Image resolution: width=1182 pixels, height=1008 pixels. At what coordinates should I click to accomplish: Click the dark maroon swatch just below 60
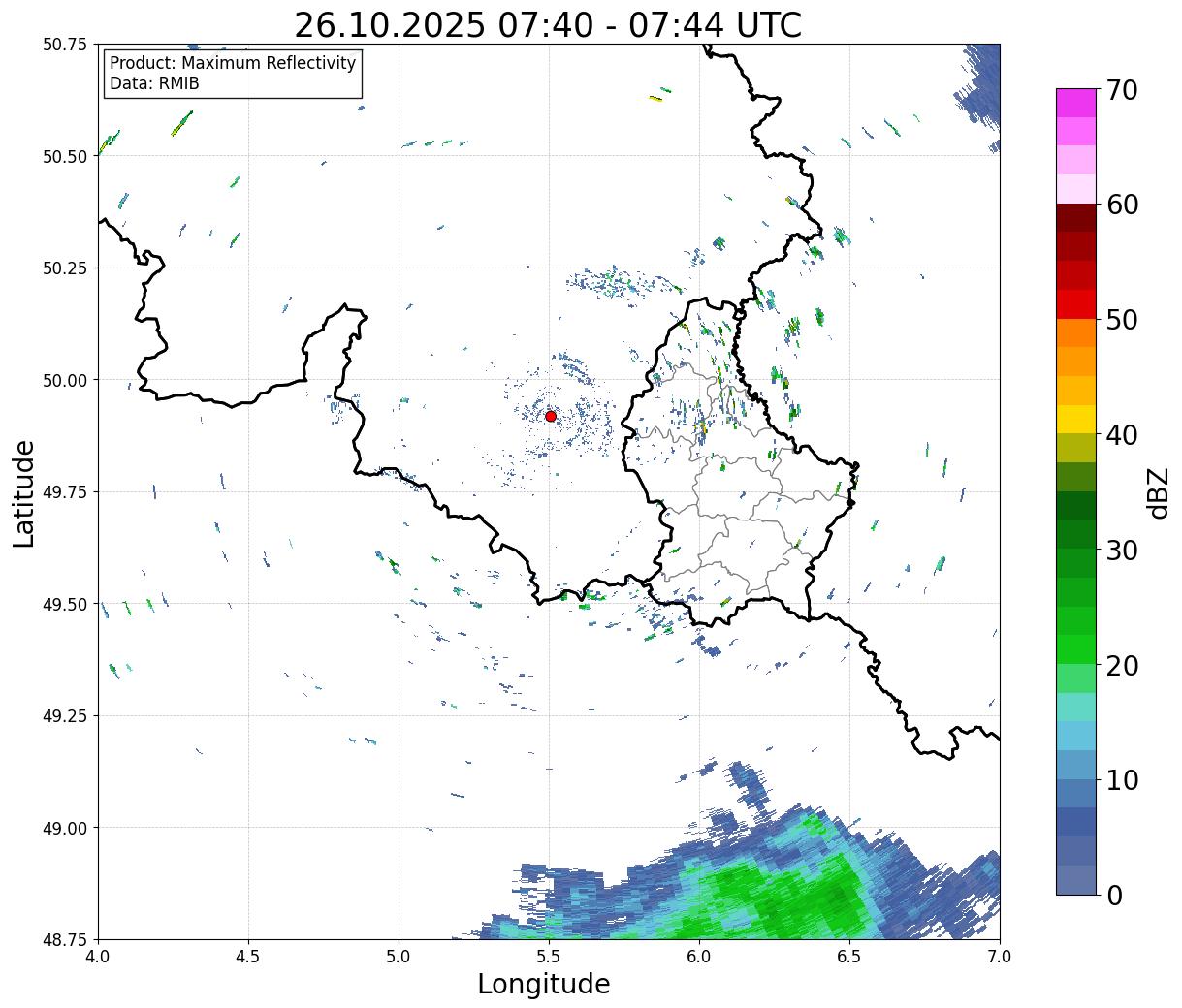pyautogui.click(x=1076, y=218)
